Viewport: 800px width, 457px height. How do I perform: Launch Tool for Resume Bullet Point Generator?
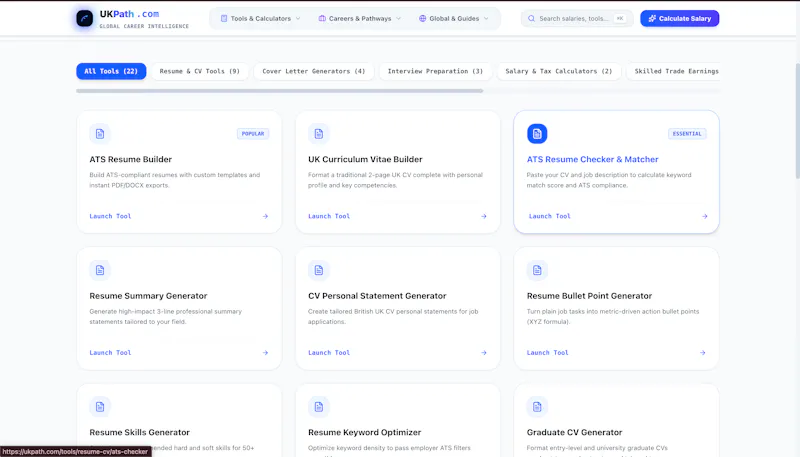(547, 352)
